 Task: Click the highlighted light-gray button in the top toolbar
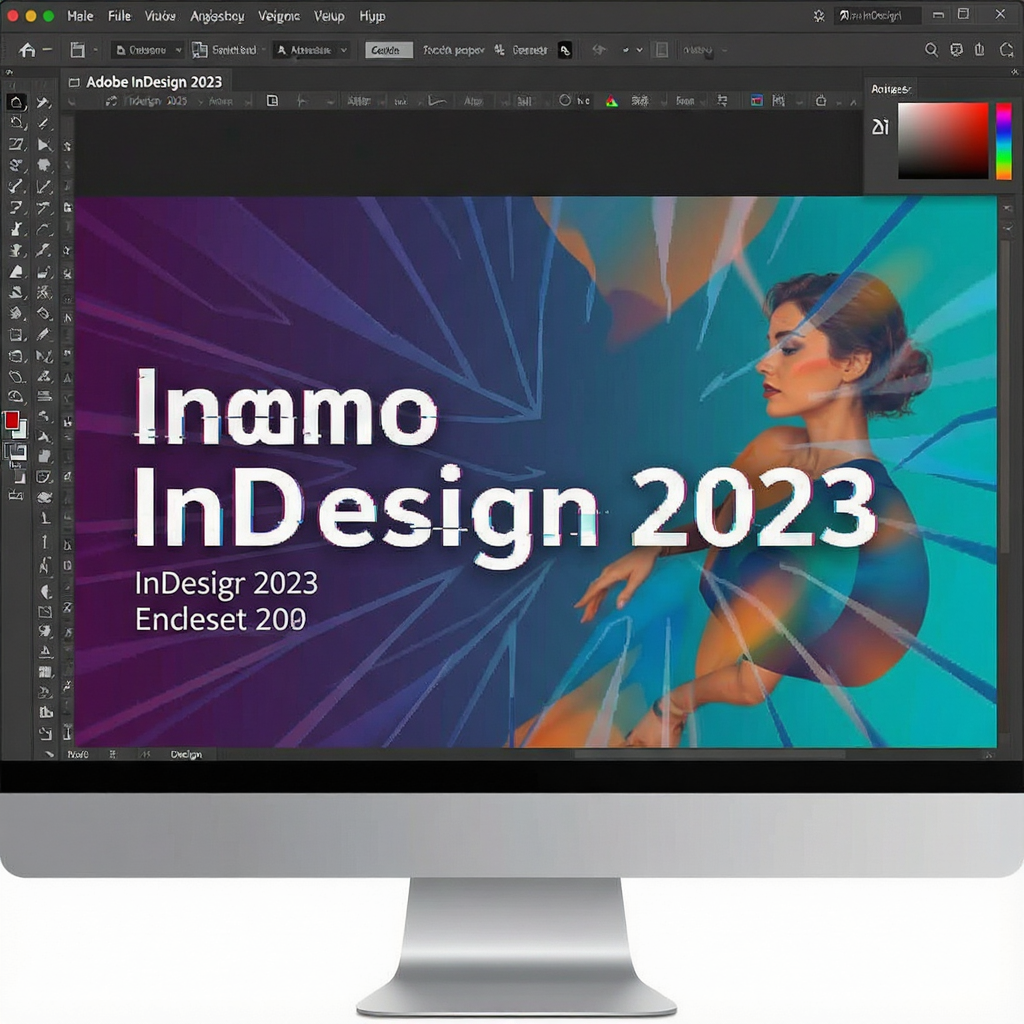click(x=389, y=50)
